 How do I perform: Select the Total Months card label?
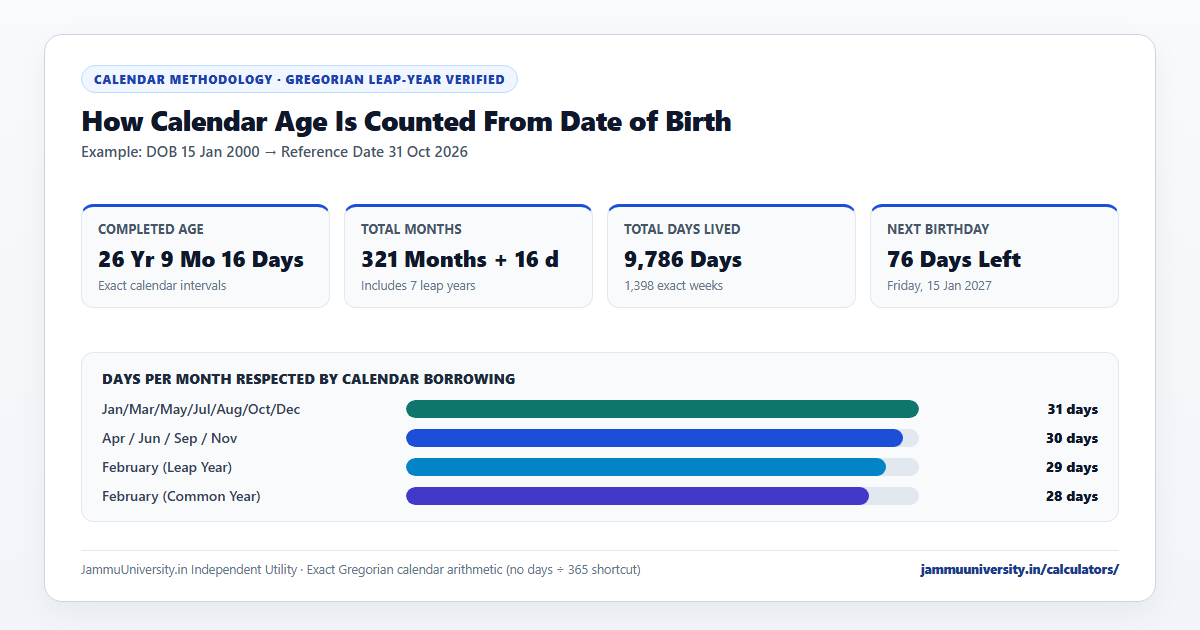click(411, 229)
